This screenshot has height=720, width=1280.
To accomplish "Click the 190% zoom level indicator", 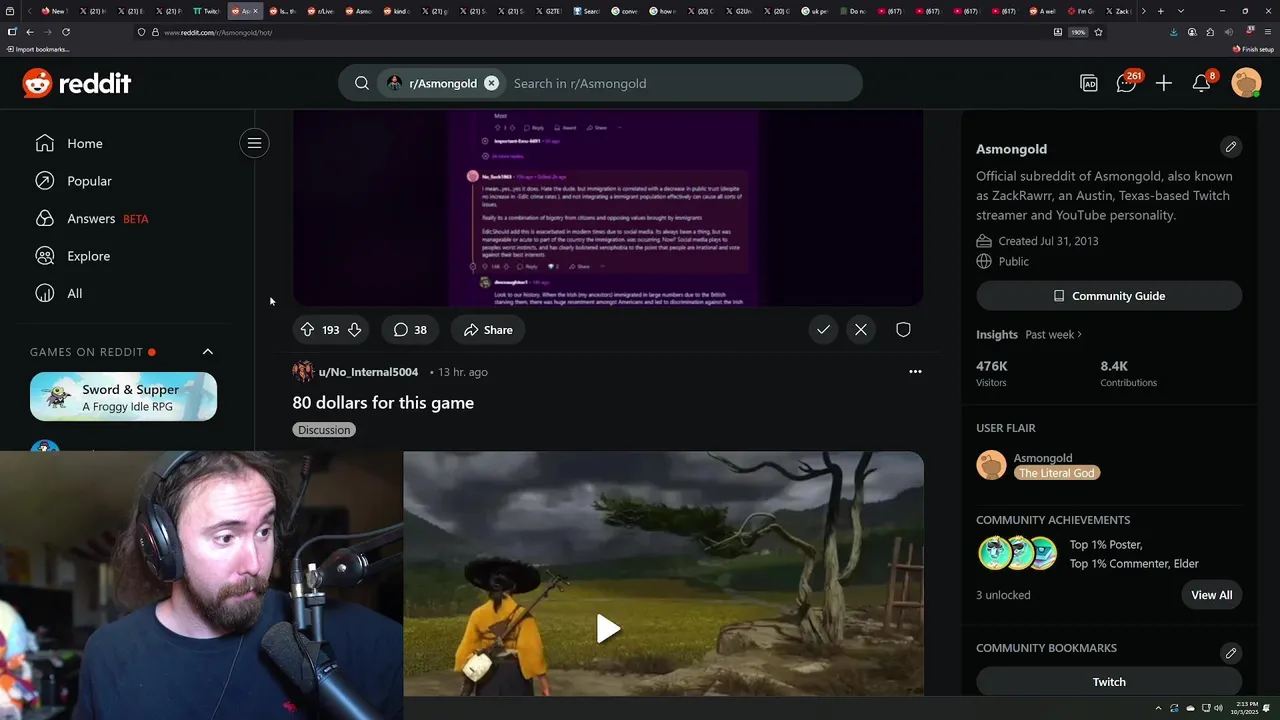I will [x=1078, y=32].
